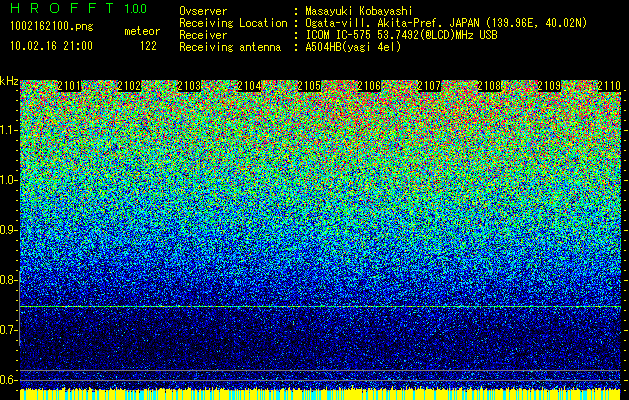The height and width of the screenshot is (400, 629).
Task: Click the 'Receiving antenna' field label
Action: click(x=230, y=47)
